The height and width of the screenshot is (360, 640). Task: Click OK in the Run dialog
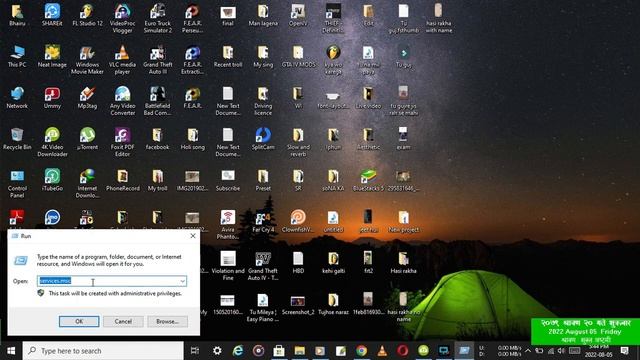point(79,321)
